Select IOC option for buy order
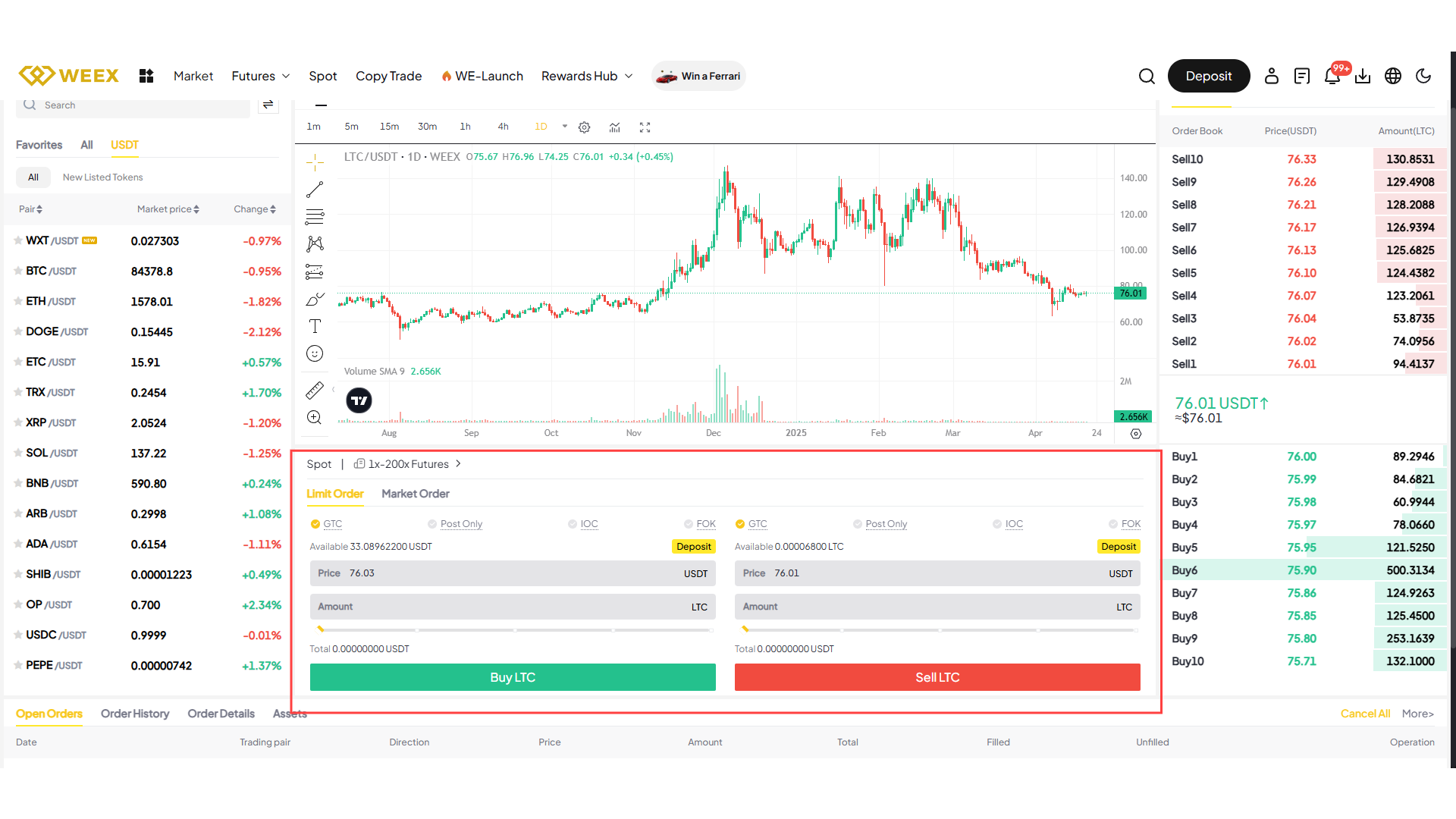 click(583, 524)
